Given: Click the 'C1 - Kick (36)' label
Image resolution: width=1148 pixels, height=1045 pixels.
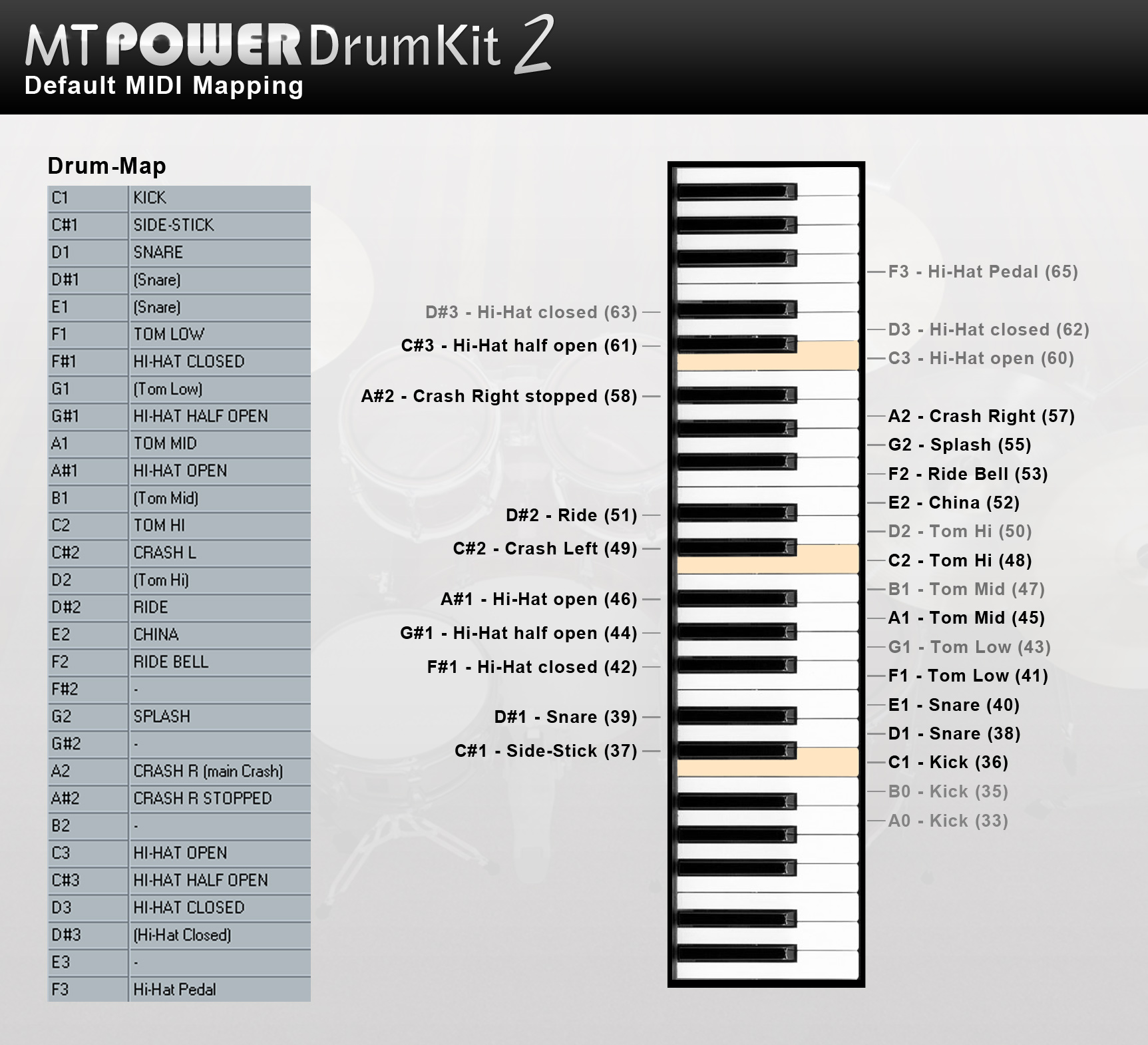Looking at the screenshot, I should tap(948, 762).
